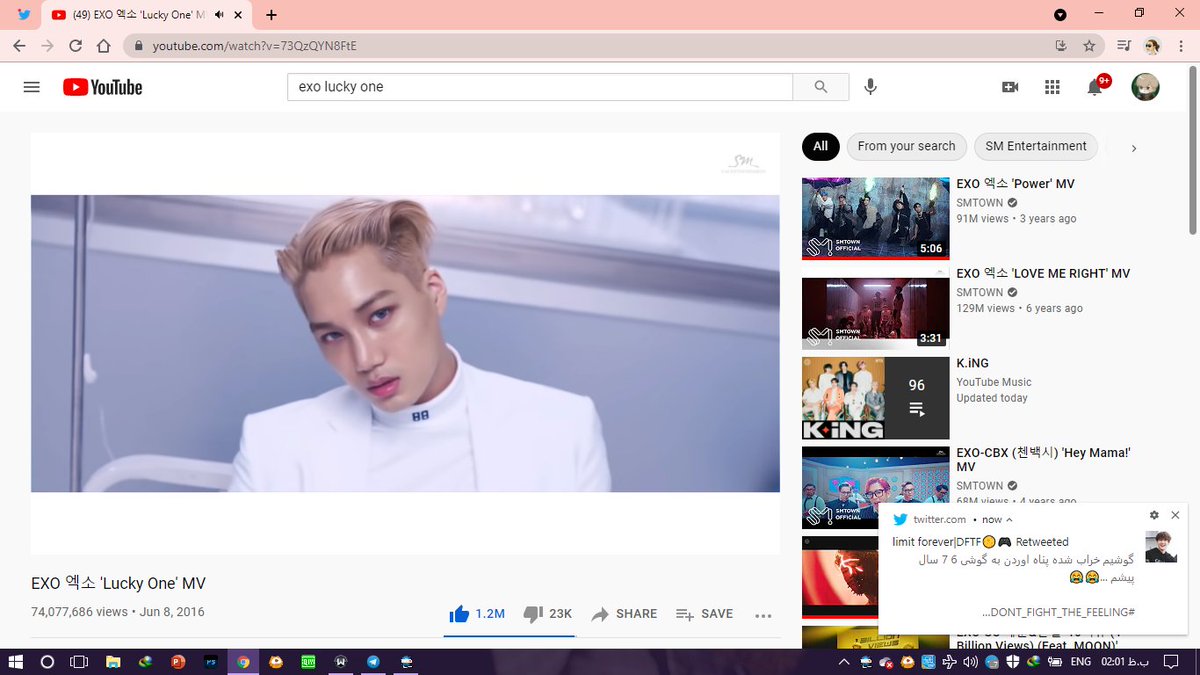Open File Explorer from the taskbar
1200x675 pixels.
click(x=113, y=662)
